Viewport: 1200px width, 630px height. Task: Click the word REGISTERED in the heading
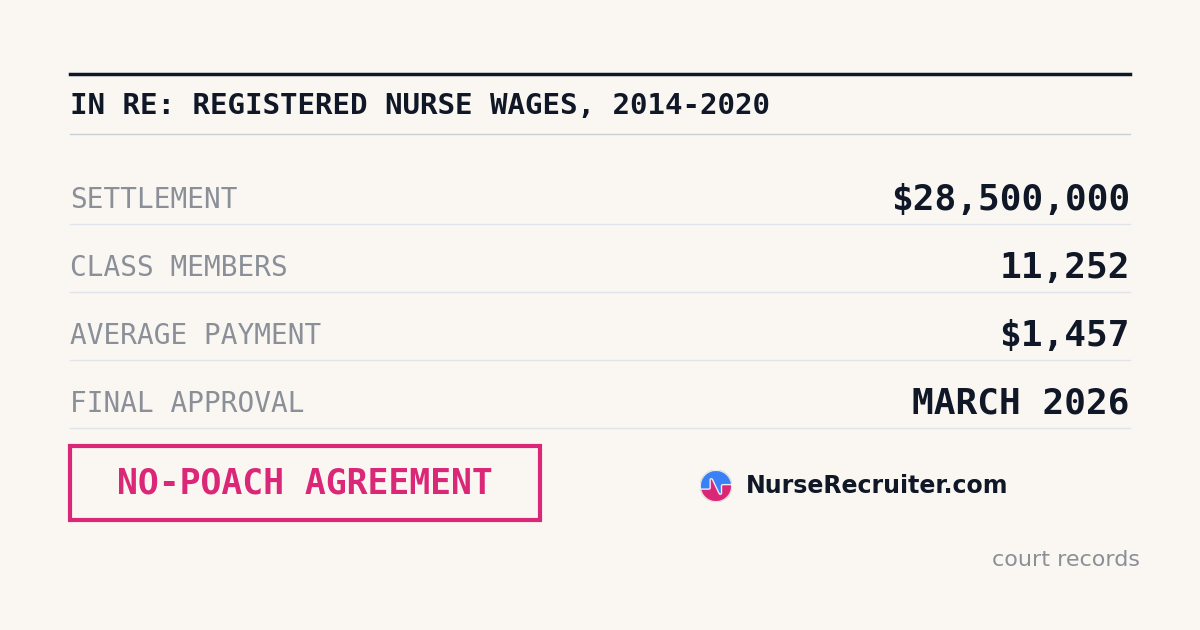pos(280,105)
